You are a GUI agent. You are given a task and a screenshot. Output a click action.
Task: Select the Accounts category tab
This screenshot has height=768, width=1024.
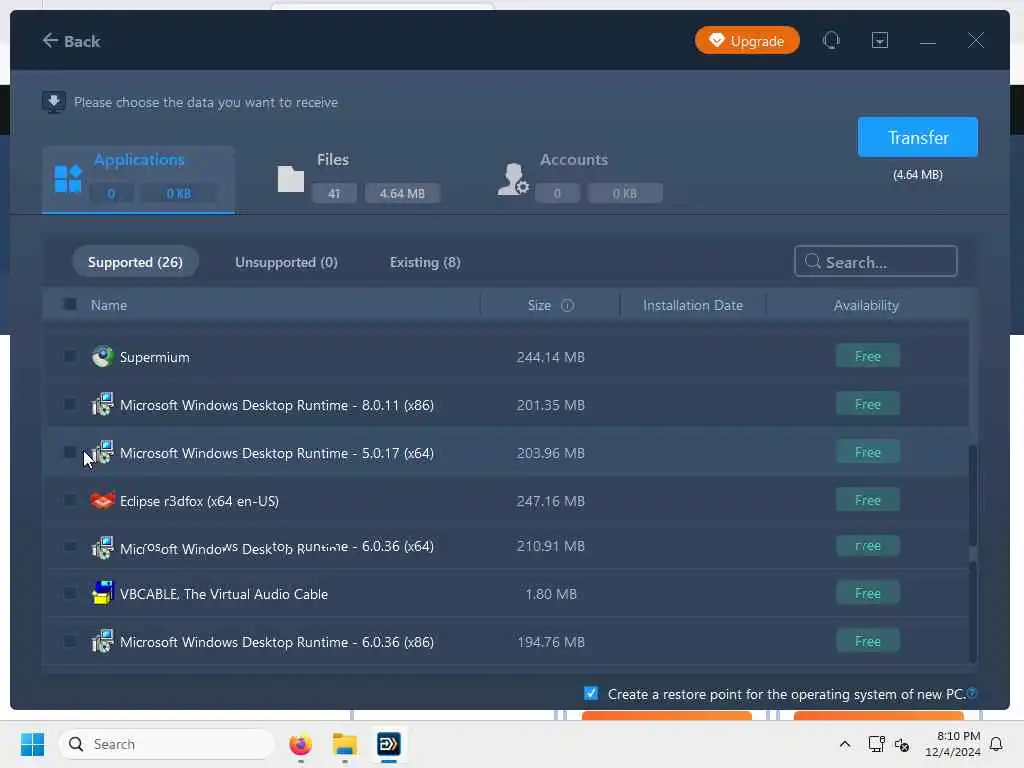(x=581, y=180)
